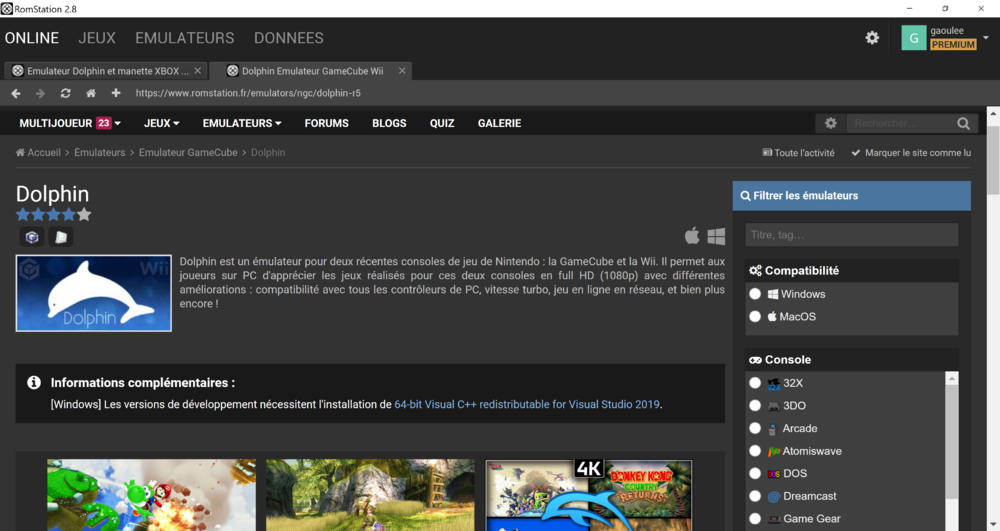Screen dimensions: 1000x531
Task: Open a new tab with the plus icon
Action: pos(115,93)
